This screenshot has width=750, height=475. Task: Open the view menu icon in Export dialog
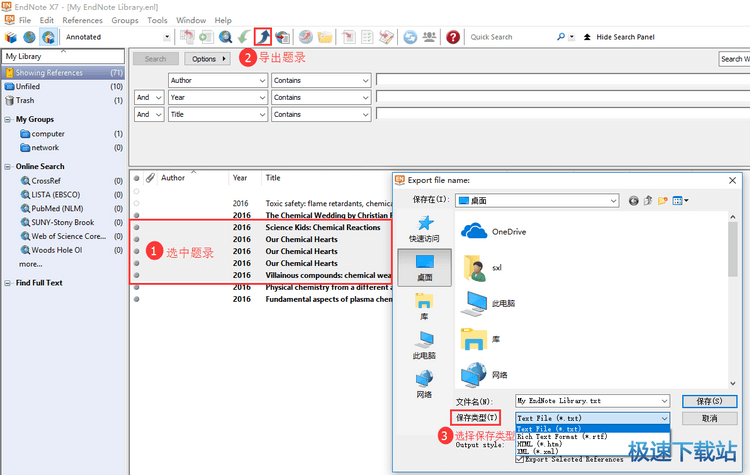(680, 201)
